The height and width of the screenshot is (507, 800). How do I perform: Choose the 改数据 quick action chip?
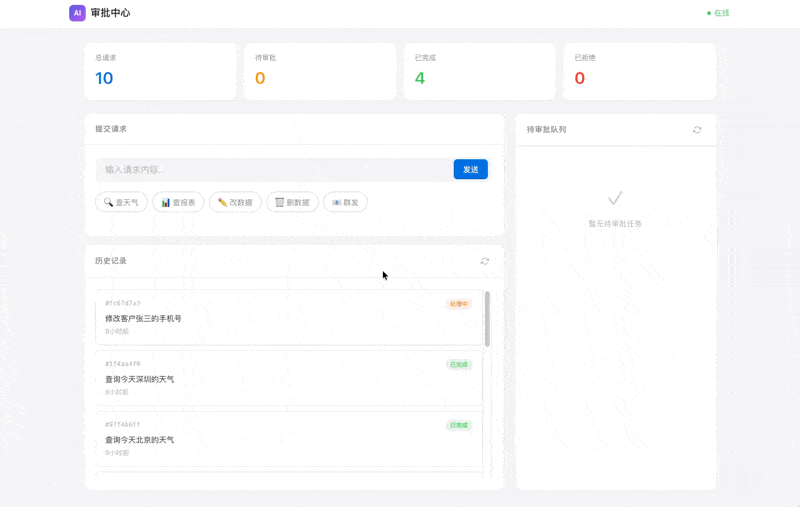[x=235, y=202]
